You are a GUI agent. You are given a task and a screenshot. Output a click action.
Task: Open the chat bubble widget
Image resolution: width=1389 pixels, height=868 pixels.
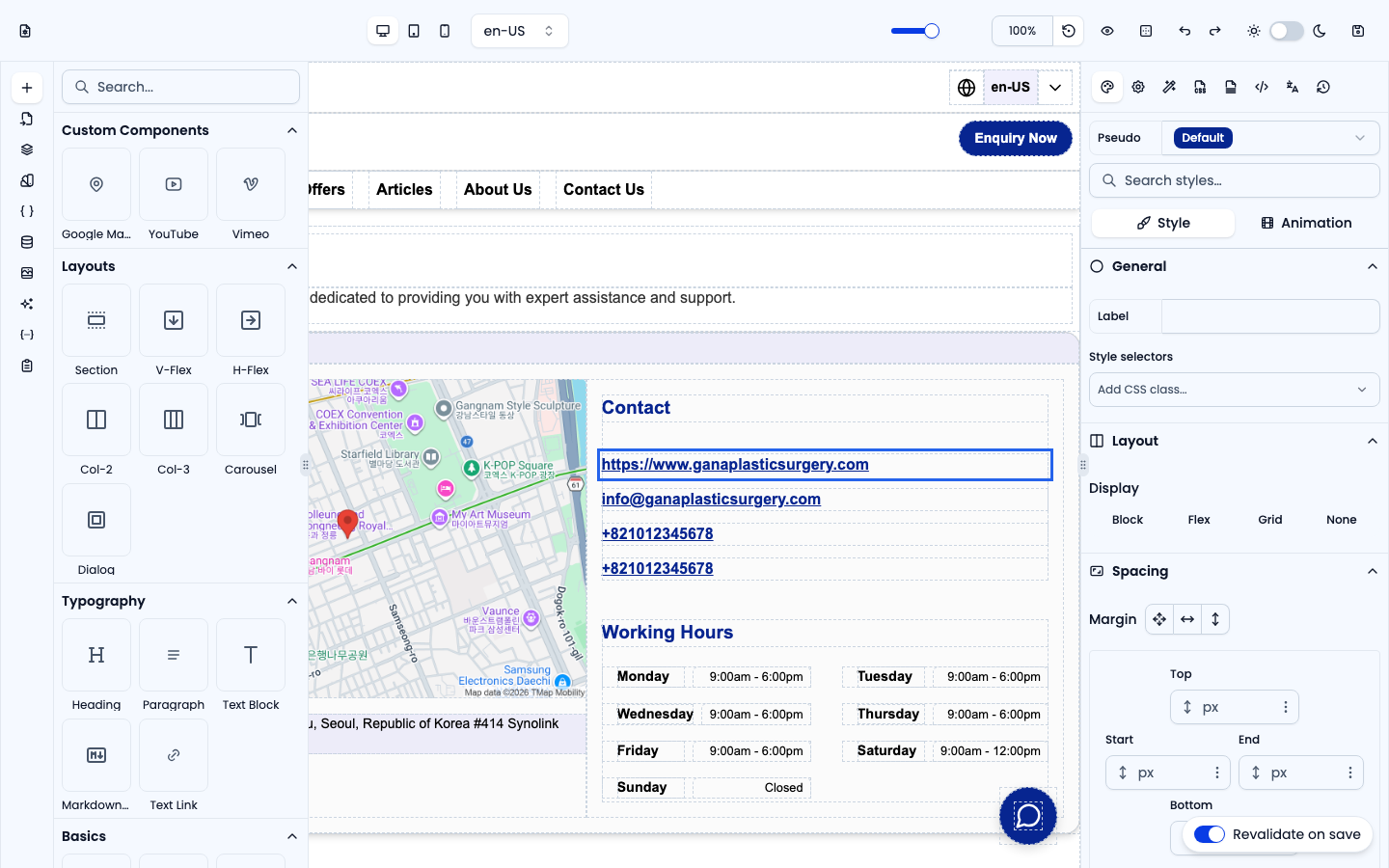point(1028,816)
